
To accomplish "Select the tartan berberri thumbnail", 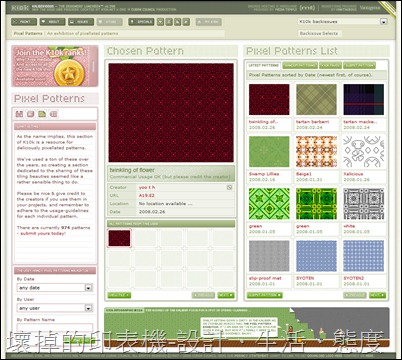I will click(x=316, y=99).
